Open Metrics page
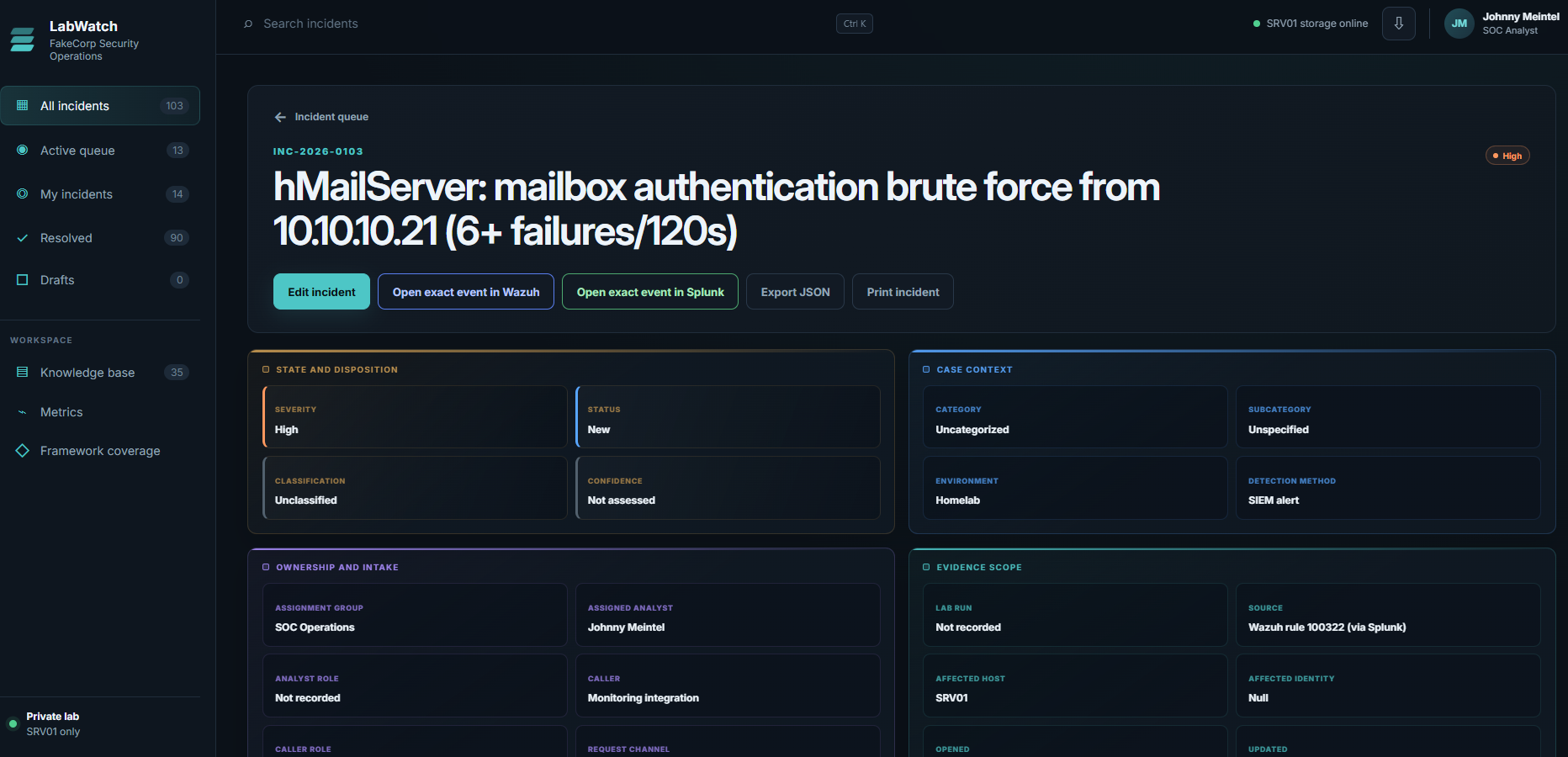 (x=100, y=412)
